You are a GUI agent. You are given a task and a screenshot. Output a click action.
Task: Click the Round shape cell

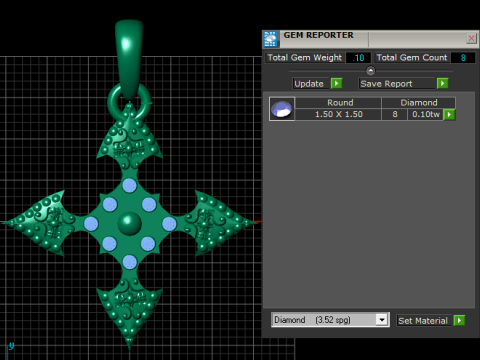pyautogui.click(x=338, y=103)
